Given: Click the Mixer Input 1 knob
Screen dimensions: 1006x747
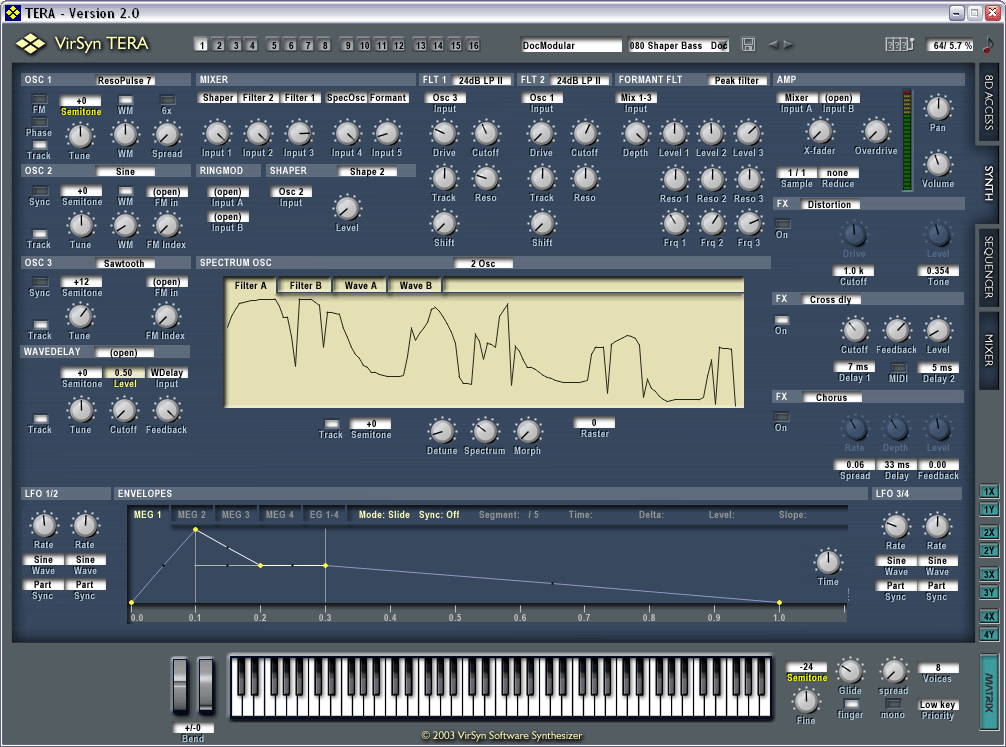Looking at the screenshot, I should tap(217, 133).
